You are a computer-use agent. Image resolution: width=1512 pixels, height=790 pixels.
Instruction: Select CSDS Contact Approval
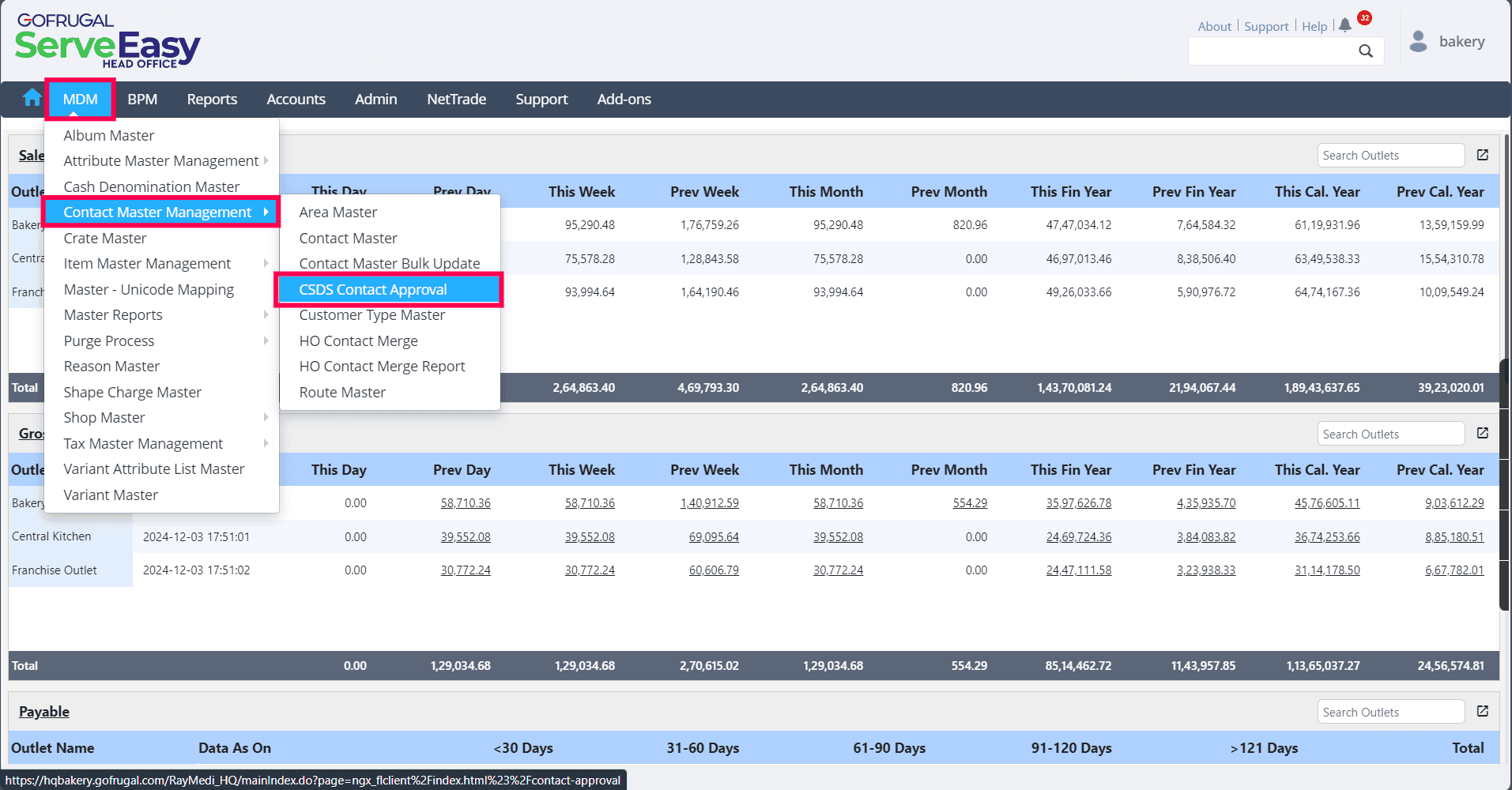point(389,289)
